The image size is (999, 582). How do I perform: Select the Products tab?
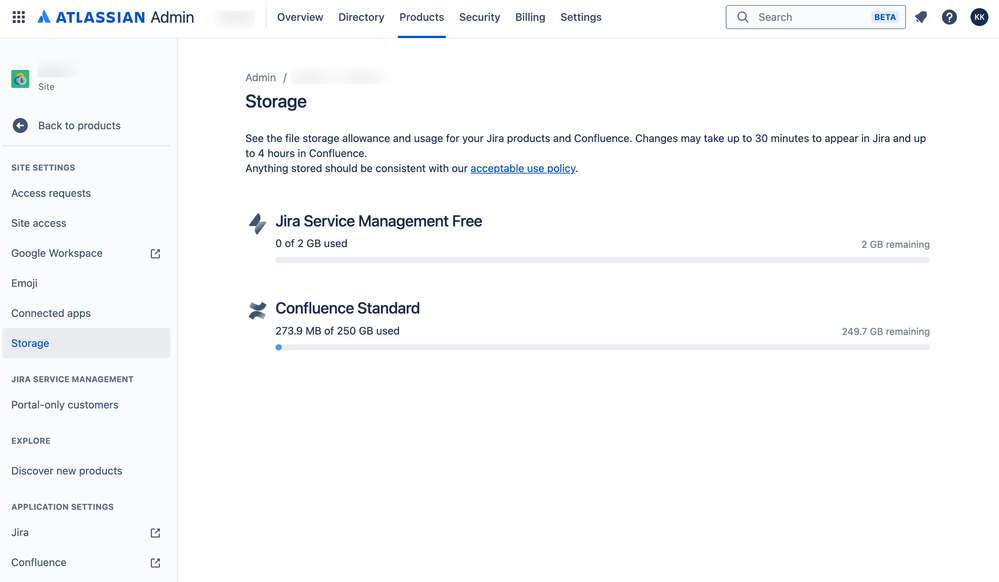click(x=422, y=17)
